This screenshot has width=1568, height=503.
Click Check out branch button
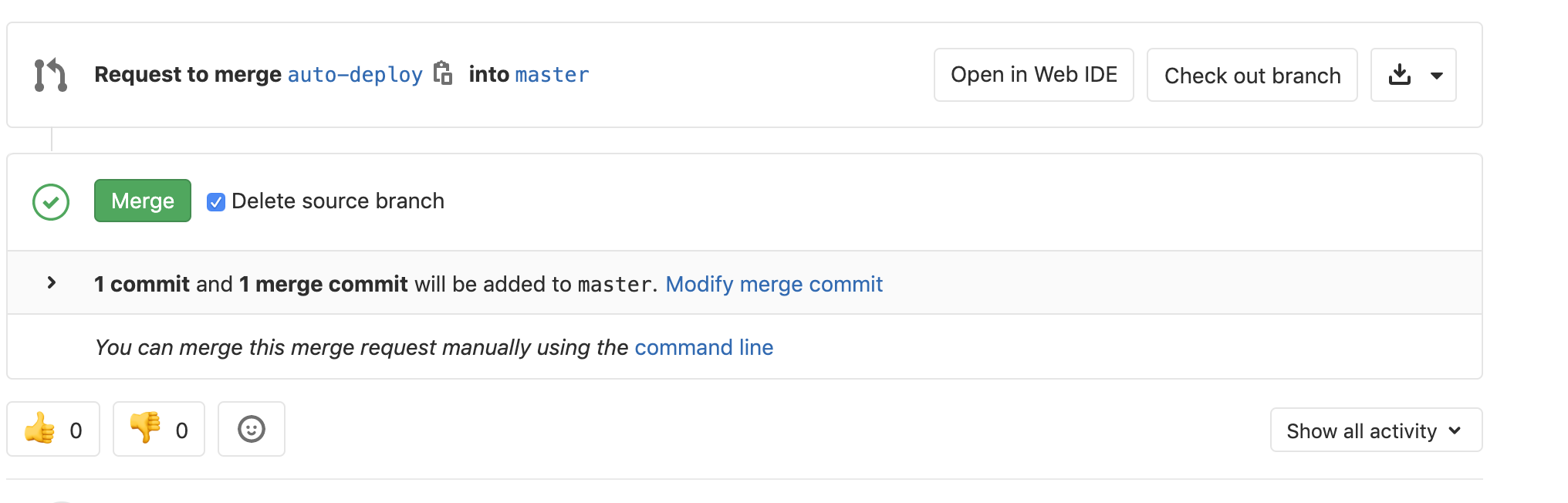(x=1252, y=76)
